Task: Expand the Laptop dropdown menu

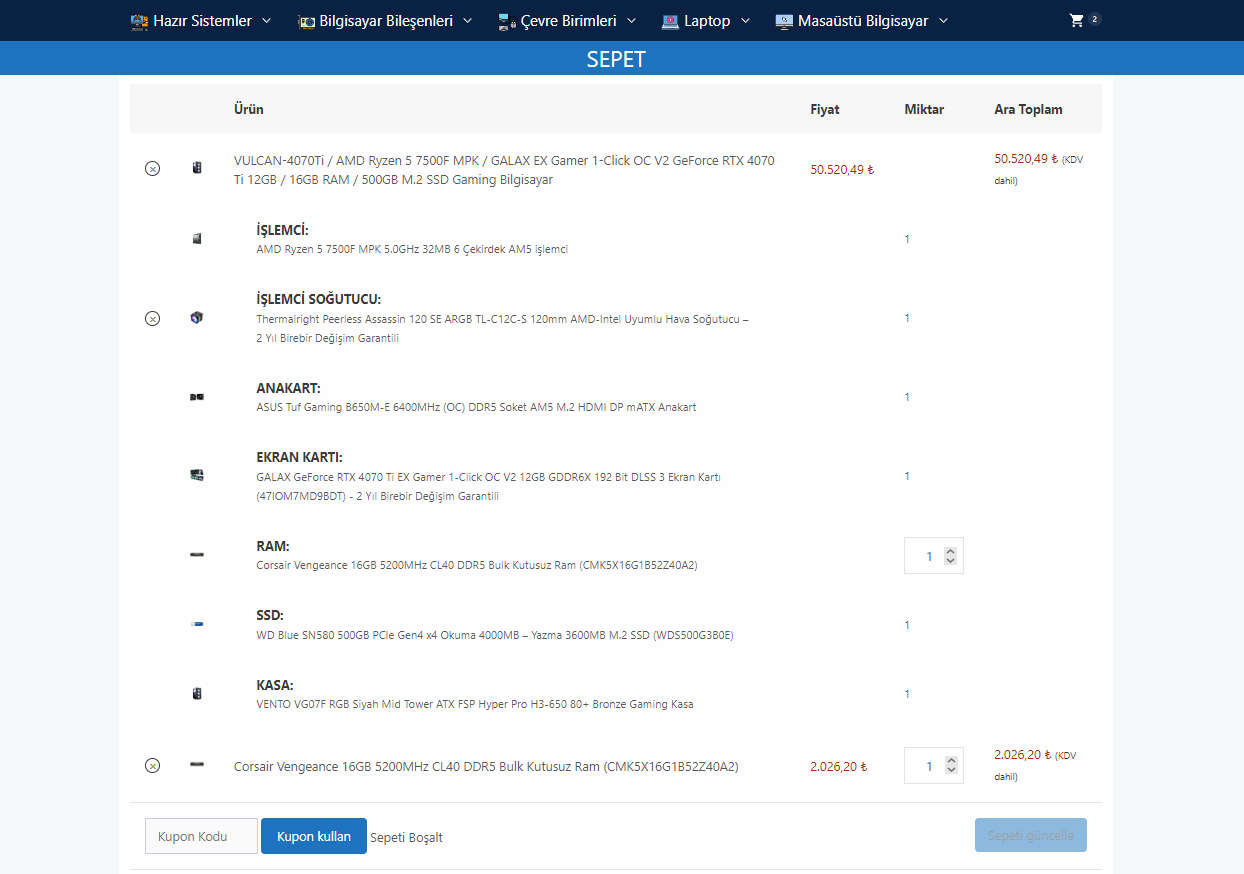Action: tap(745, 21)
